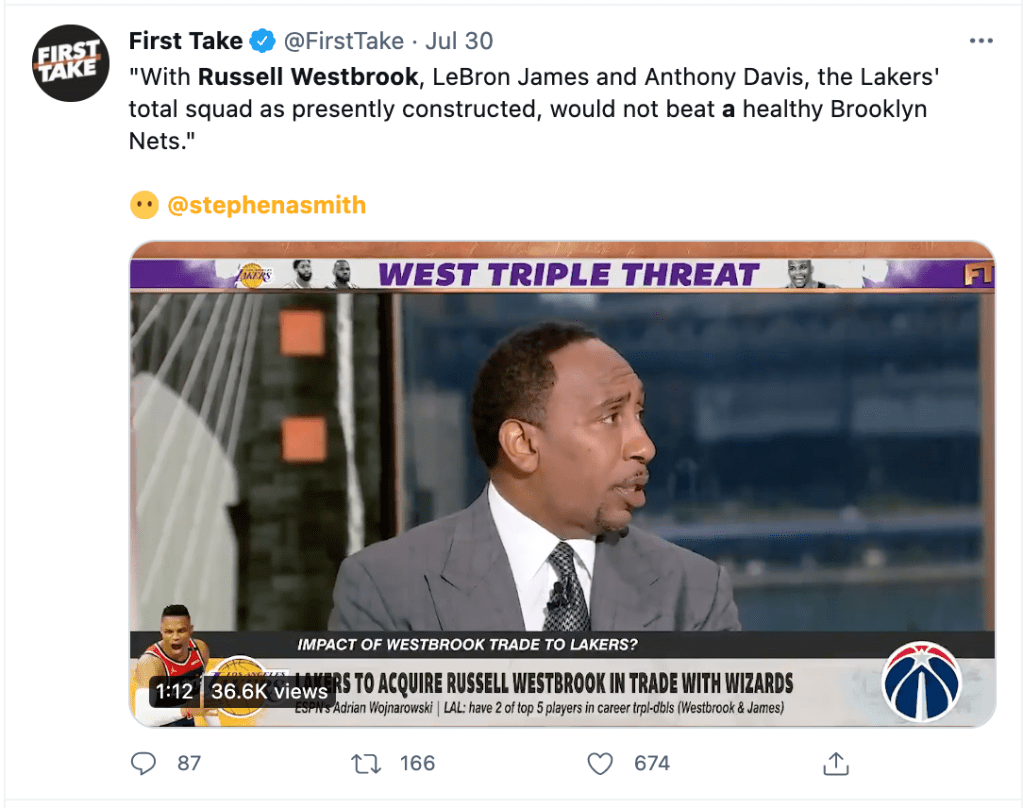Click the 1:12 video duration badge

[173, 691]
